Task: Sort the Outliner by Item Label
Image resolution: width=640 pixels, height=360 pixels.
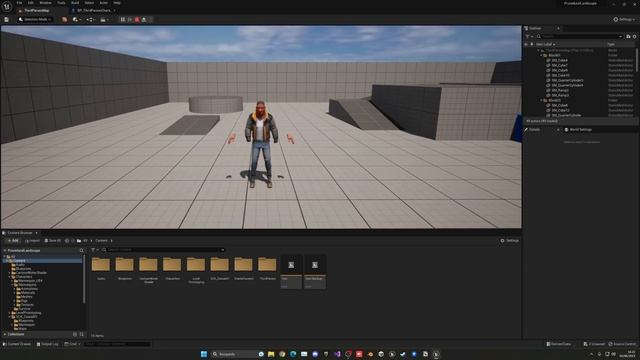Action: (545, 44)
